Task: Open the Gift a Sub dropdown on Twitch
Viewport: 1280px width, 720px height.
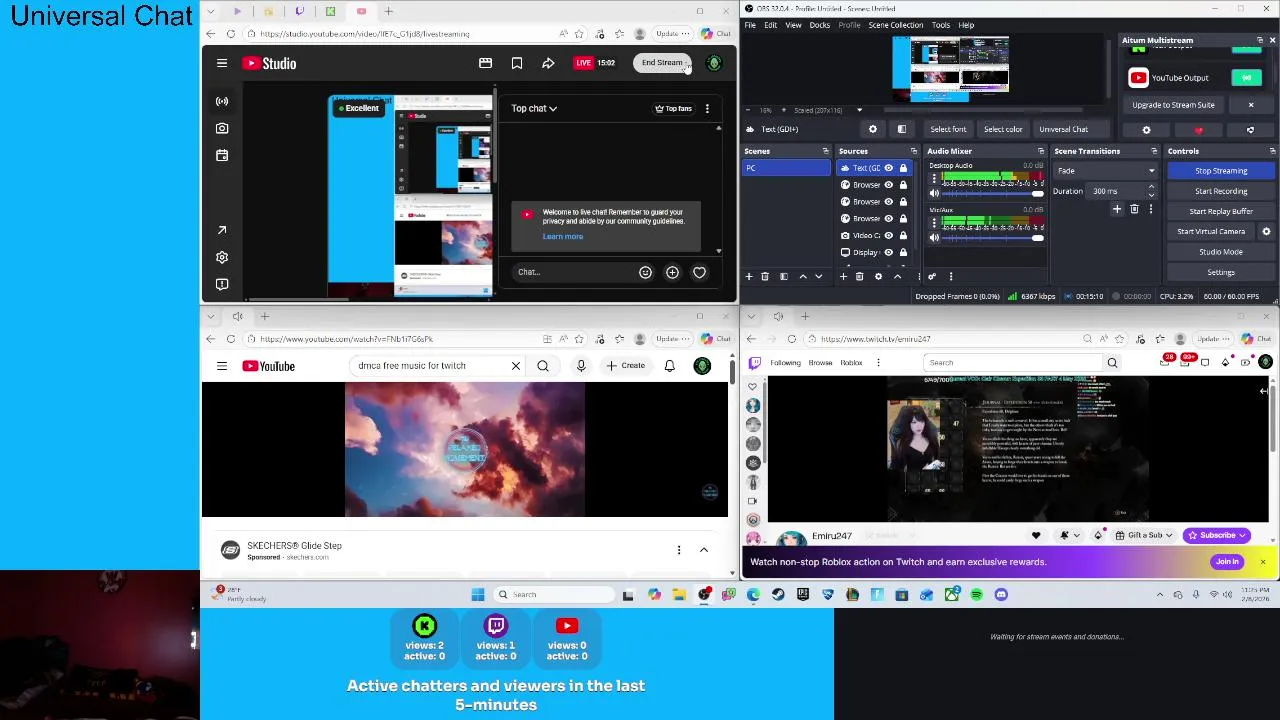Action: [1145, 535]
